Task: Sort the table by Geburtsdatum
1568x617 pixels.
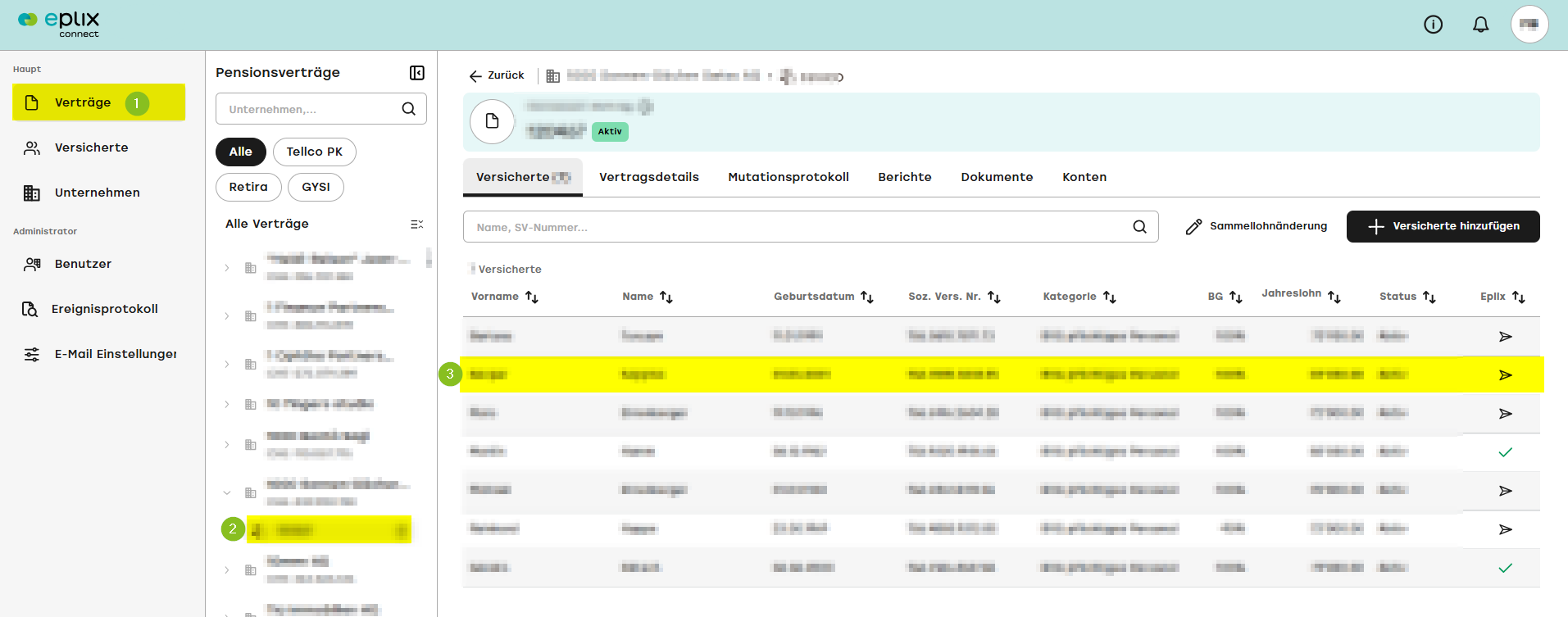Action: click(x=867, y=297)
